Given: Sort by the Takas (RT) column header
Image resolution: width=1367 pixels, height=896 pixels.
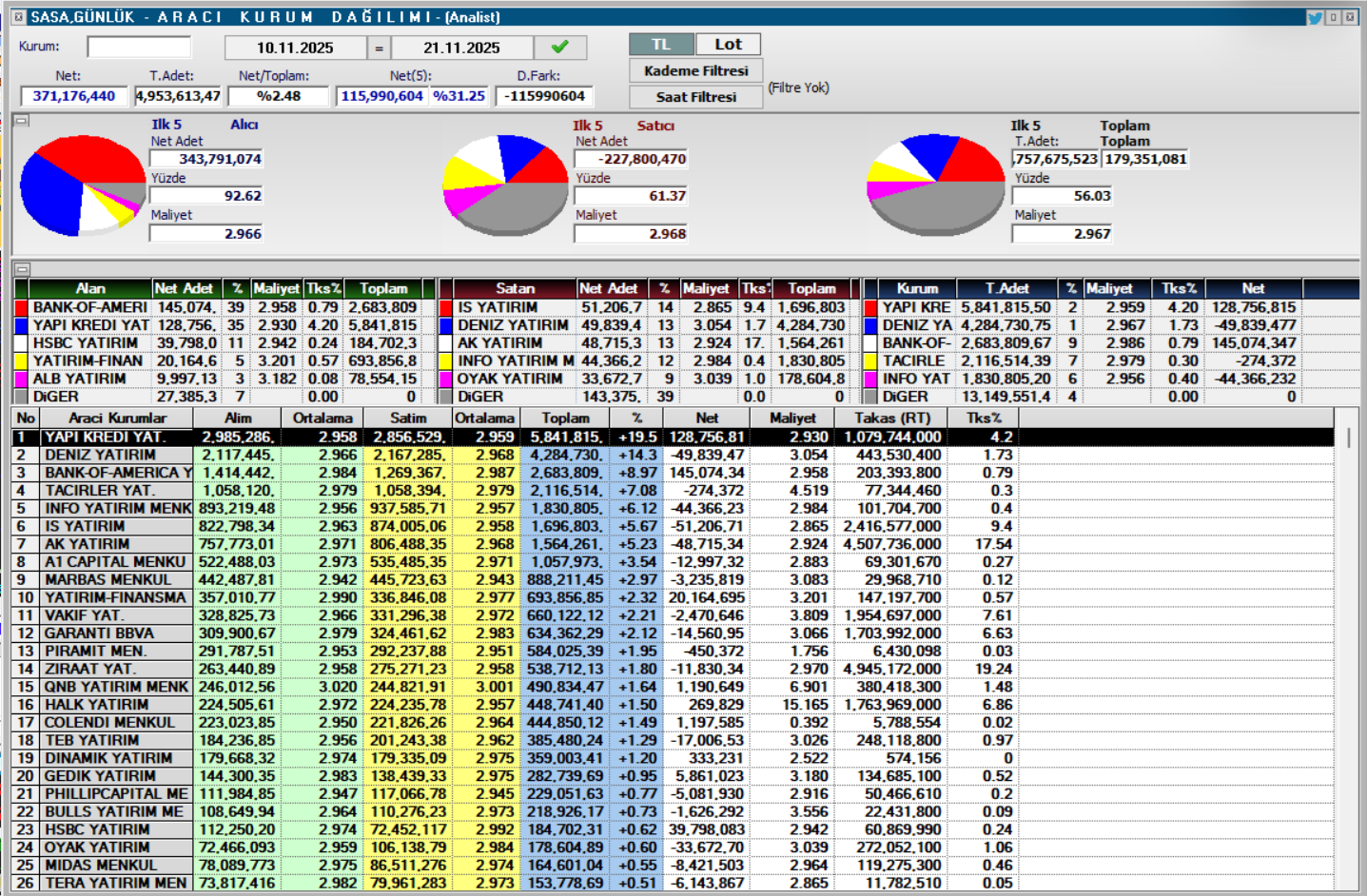Looking at the screenshot, I should (891, 418).
